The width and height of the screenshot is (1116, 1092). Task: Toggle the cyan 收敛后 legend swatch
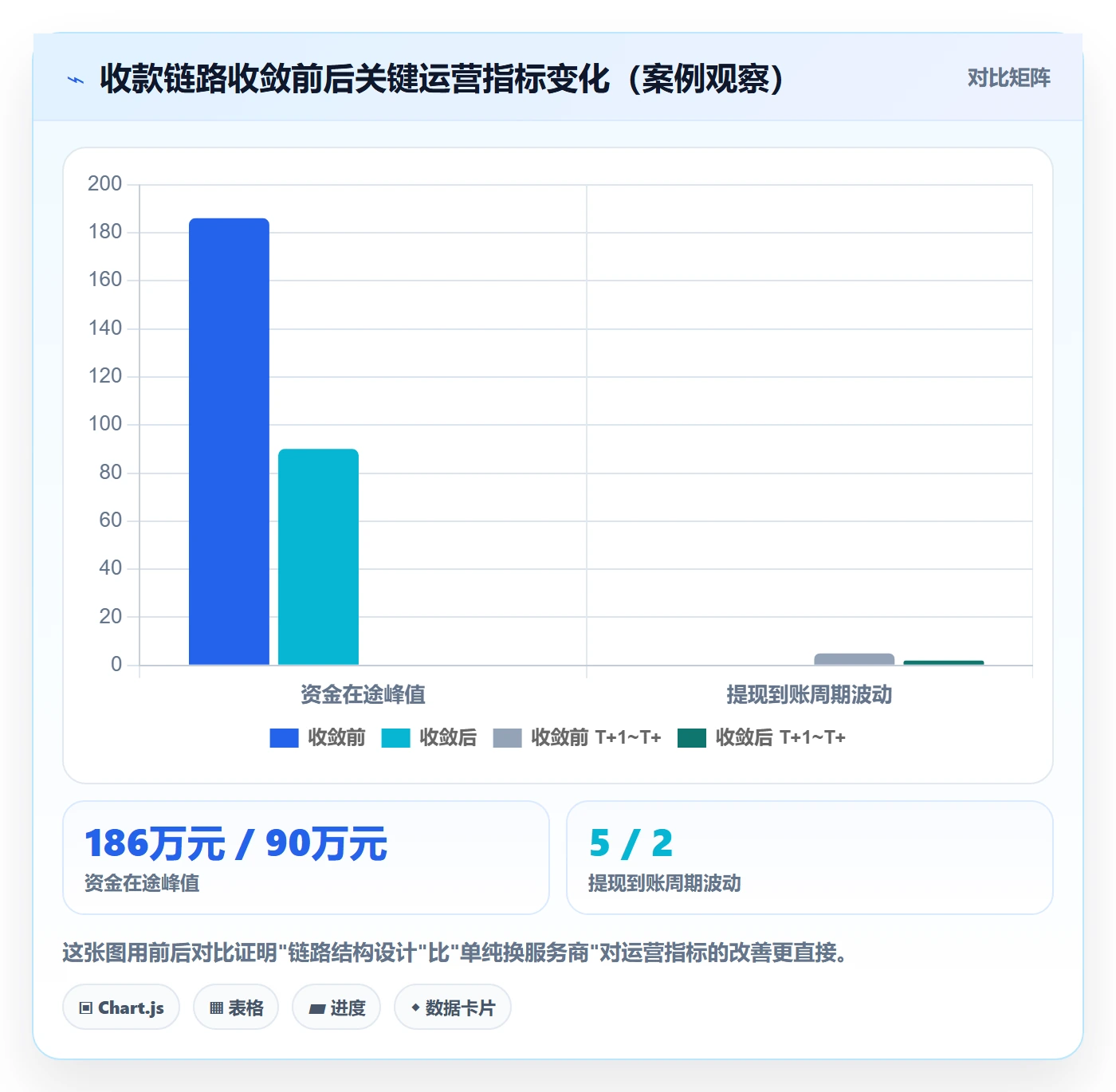click(395, 738)
